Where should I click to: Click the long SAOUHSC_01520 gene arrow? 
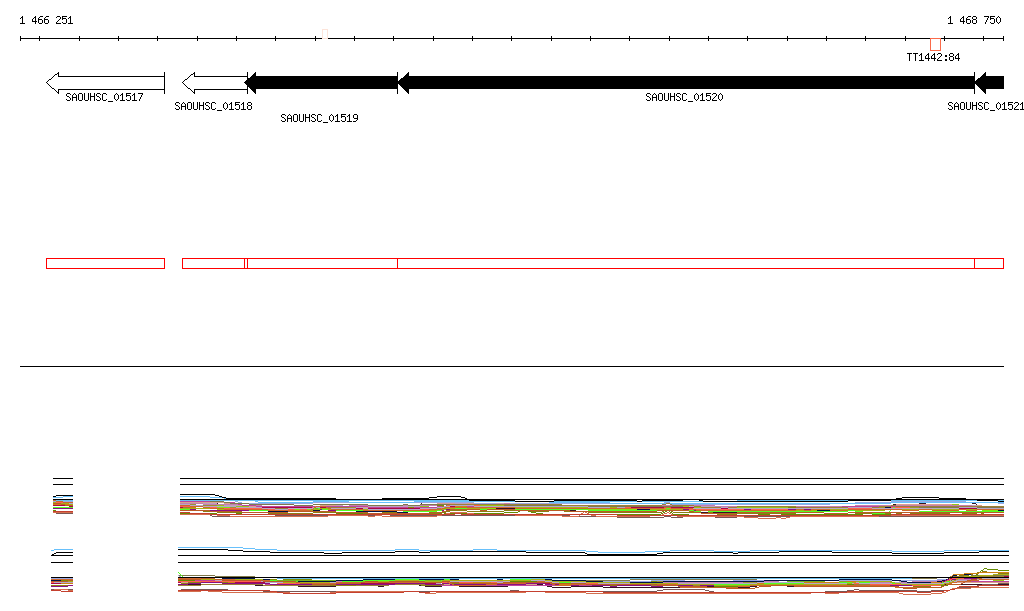tap(686, 83)
